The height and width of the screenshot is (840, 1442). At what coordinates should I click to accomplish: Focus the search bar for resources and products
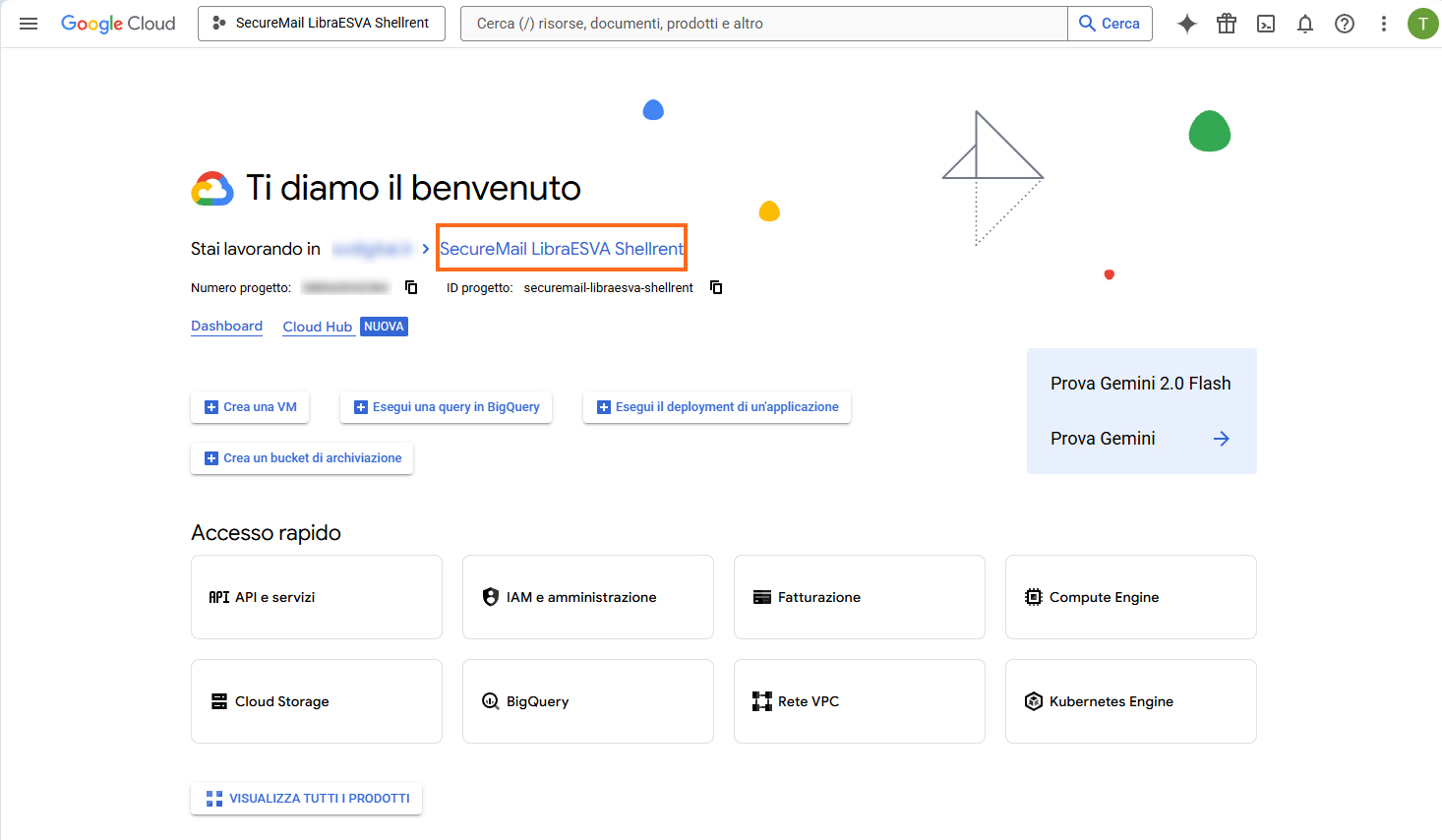click(763, 24)
